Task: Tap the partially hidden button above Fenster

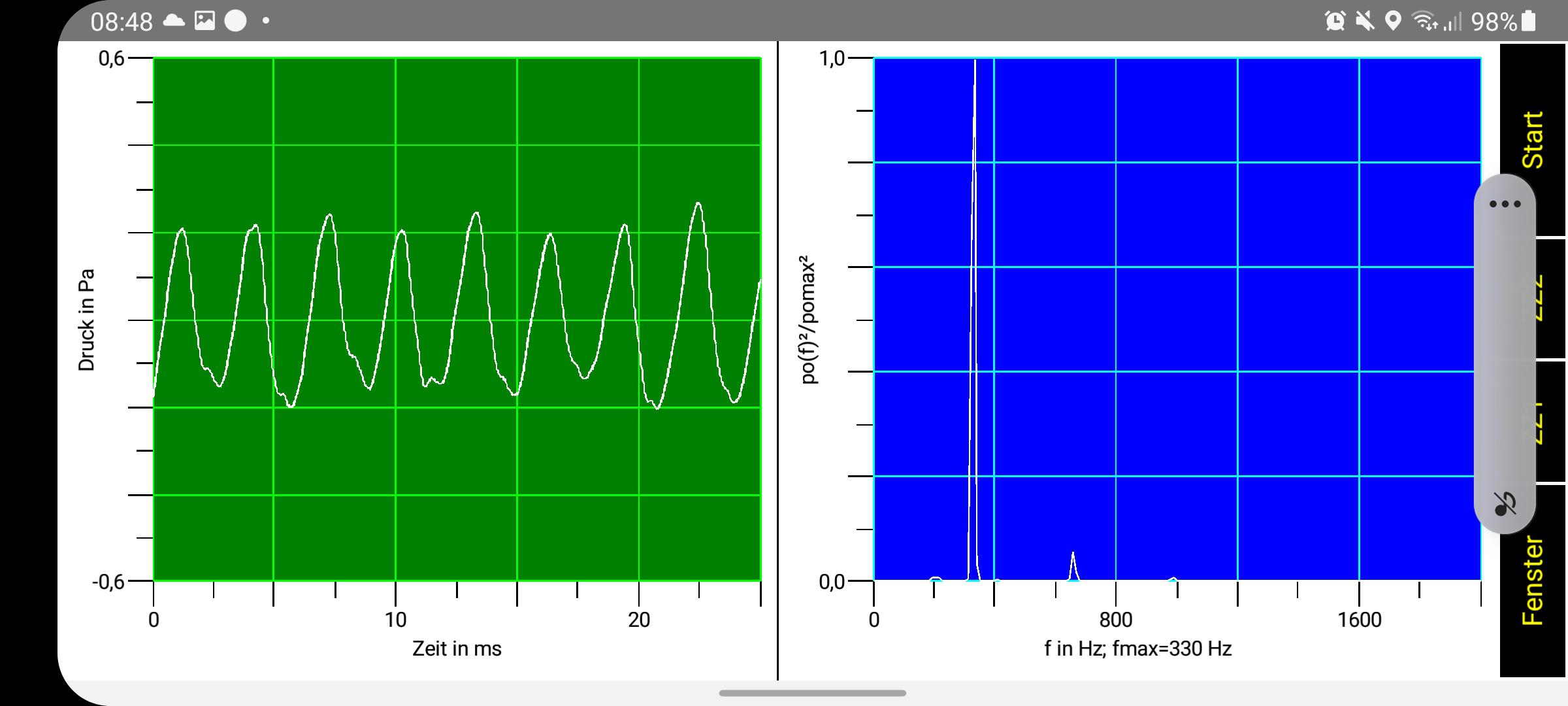Action: point(1550,422)
